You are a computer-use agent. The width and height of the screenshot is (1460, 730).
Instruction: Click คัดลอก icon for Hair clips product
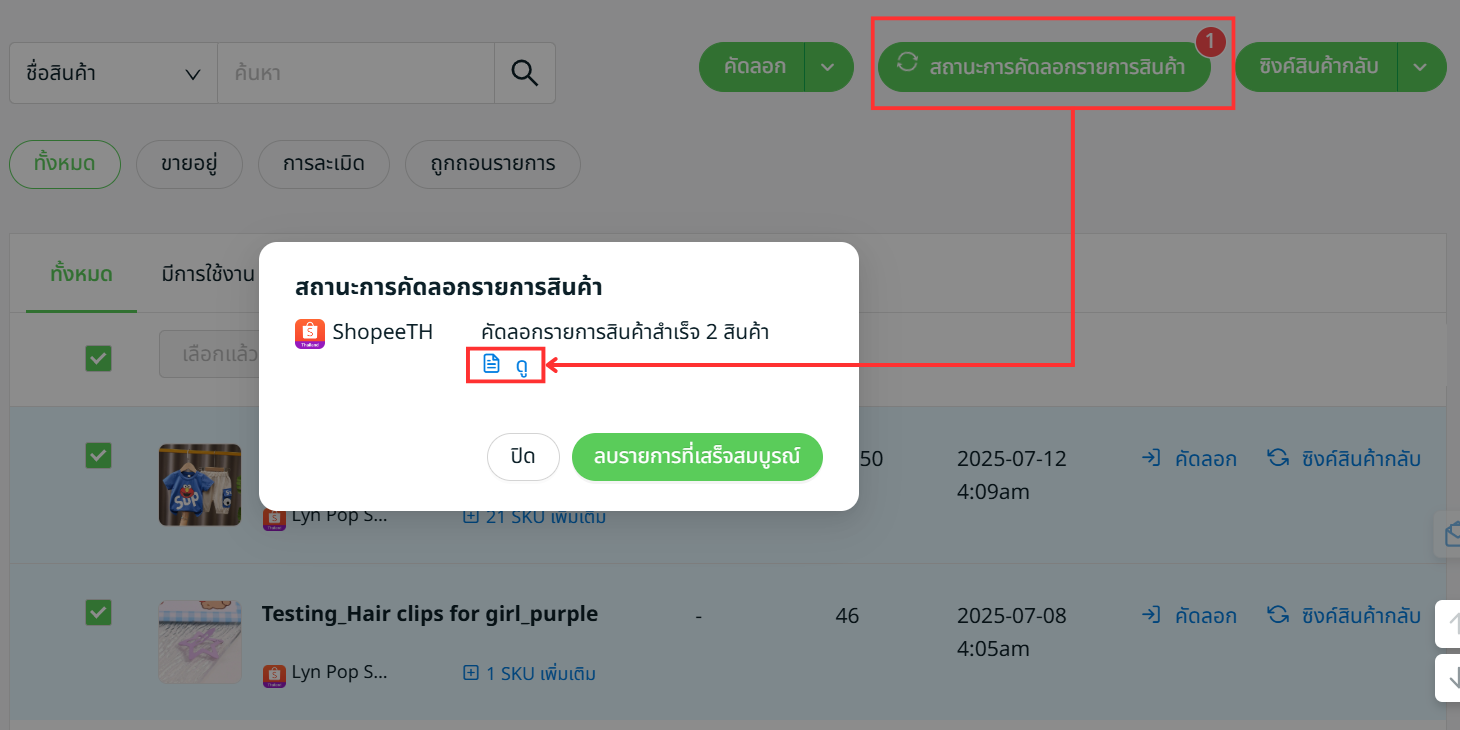tap(1151, 615)
